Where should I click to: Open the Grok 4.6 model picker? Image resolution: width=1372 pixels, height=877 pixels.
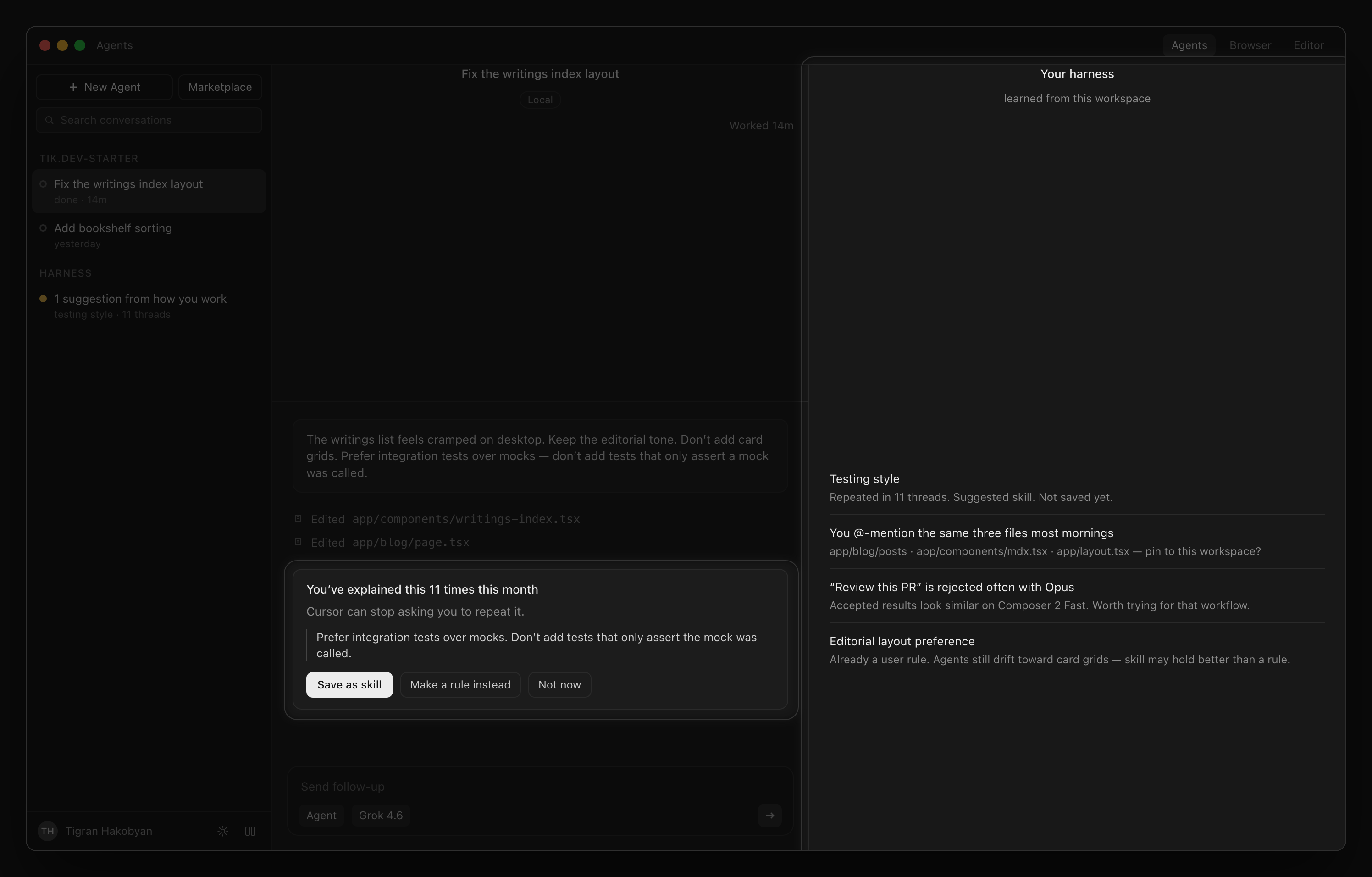click(381, 816)
